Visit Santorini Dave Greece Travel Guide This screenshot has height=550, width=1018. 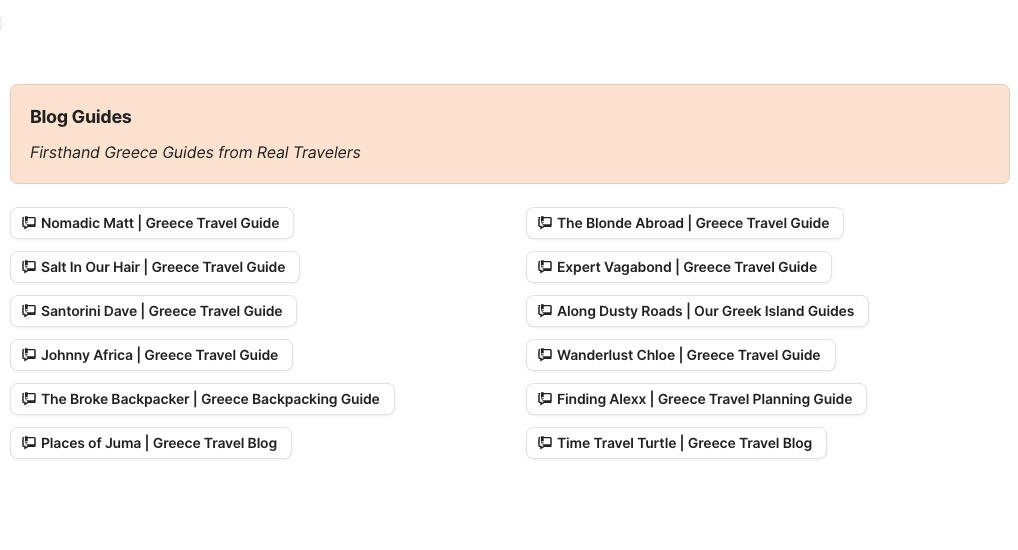(x=162, y=311)
